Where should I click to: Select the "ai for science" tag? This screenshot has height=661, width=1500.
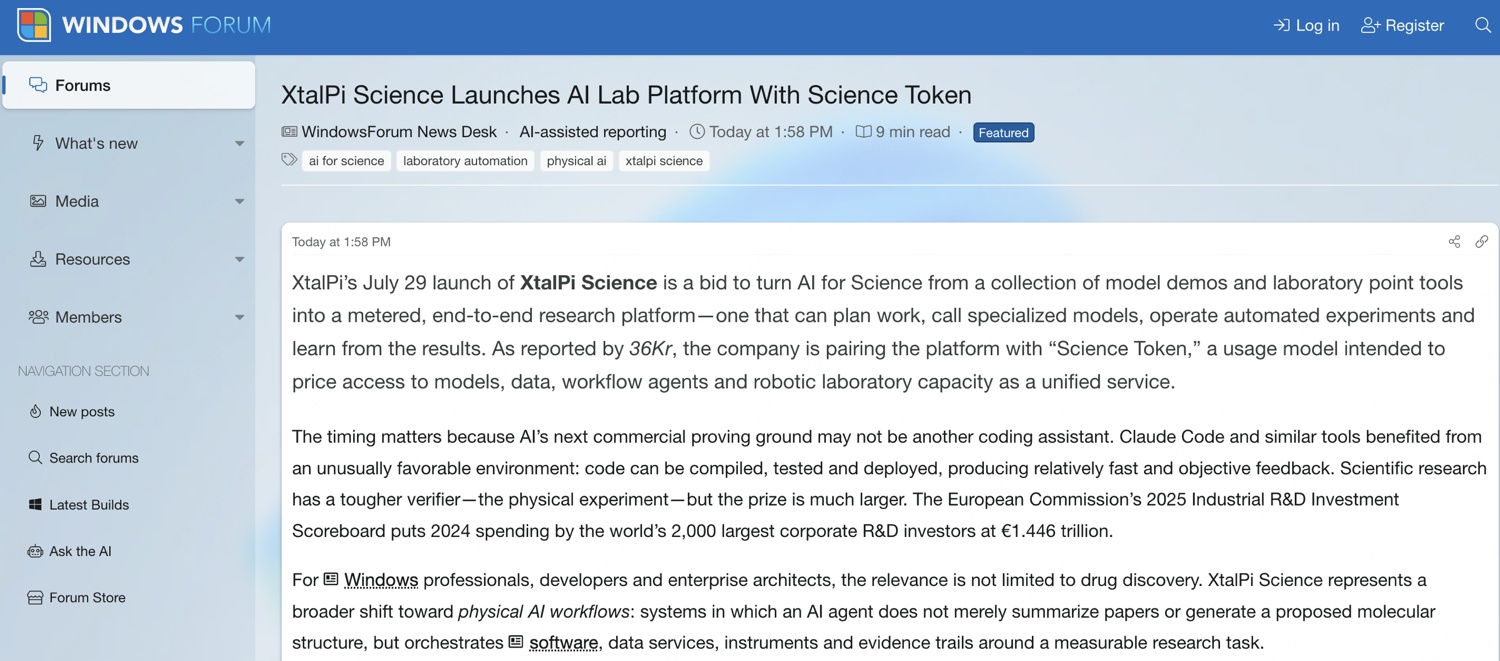click(346, 160)
